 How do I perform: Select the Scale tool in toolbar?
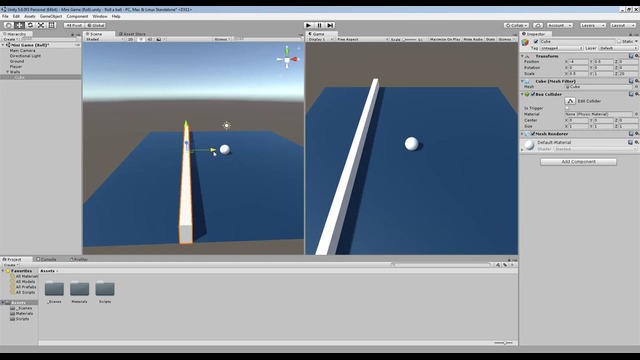coord(41,25)
